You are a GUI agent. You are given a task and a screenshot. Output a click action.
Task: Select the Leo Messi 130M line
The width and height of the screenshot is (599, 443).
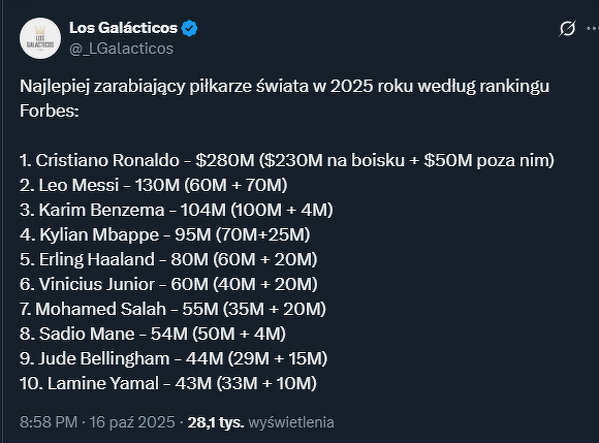tap(153, 185)
